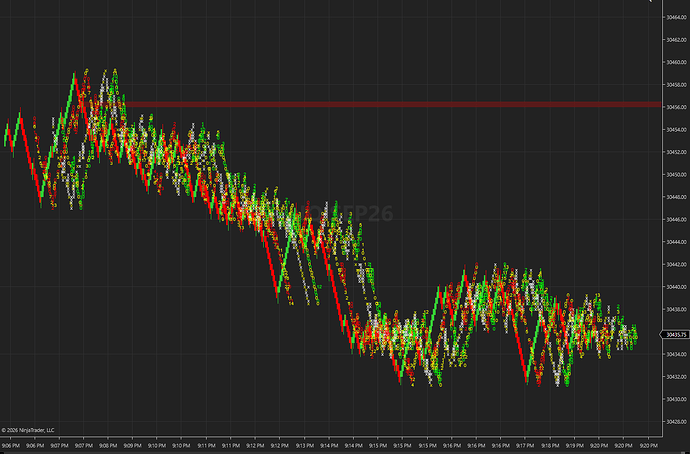The height and width of the screenshot is (454, 690).
Task: Click the 30460.00 price axis label
Action: (x=676, y=62)
